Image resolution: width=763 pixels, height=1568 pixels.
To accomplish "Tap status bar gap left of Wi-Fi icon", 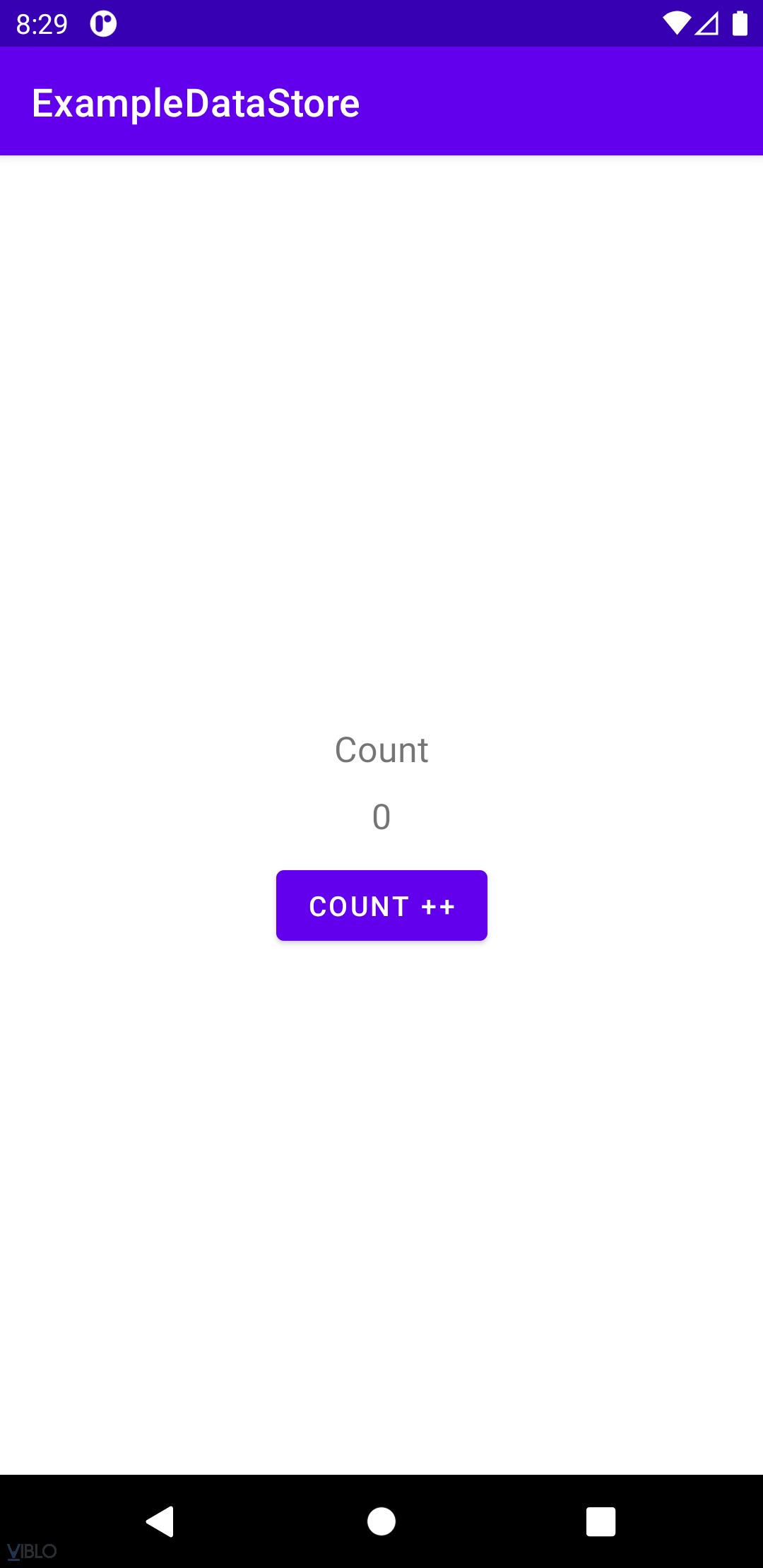I will (389, 24).
